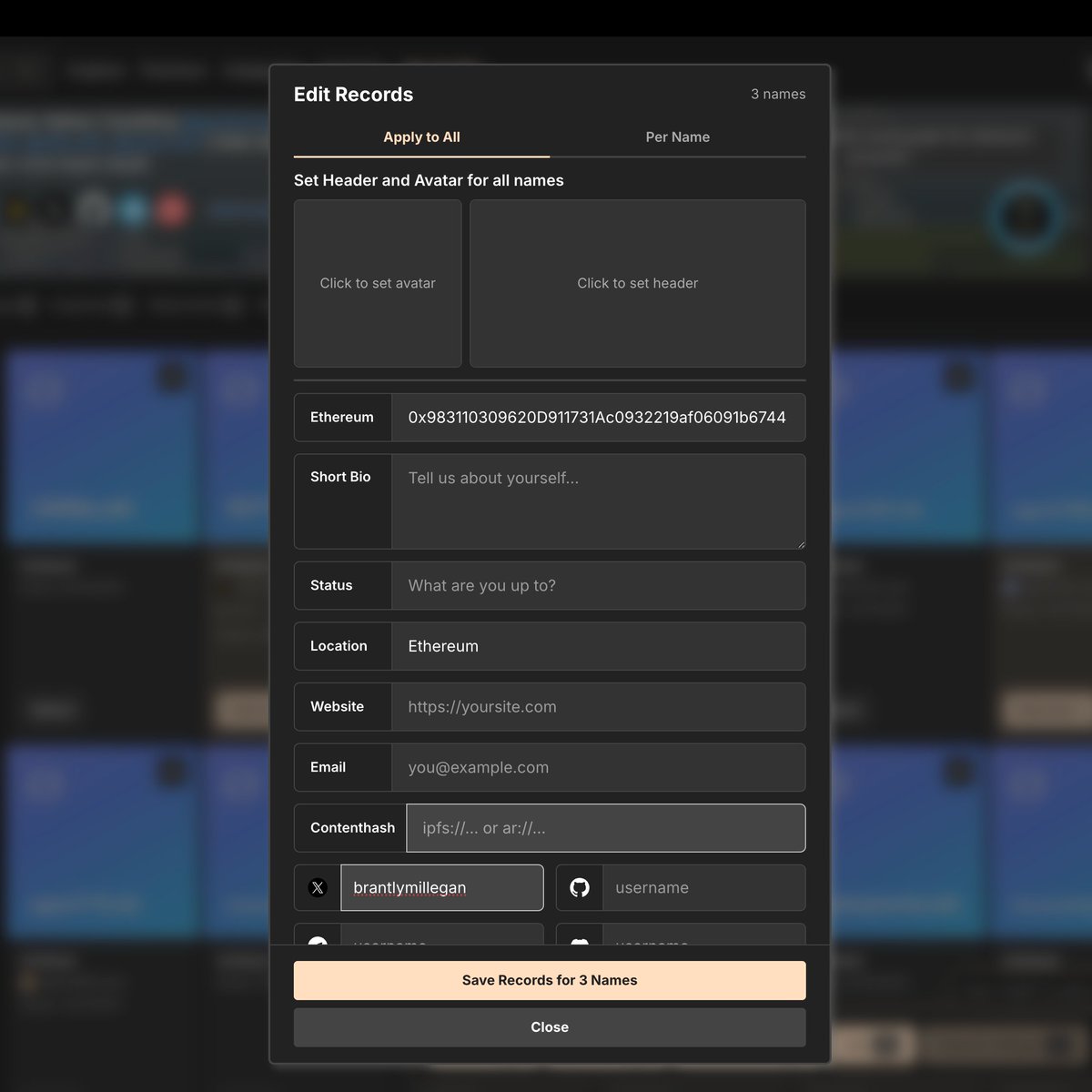
Task: Click the Website input field
Action: (599, 707)
